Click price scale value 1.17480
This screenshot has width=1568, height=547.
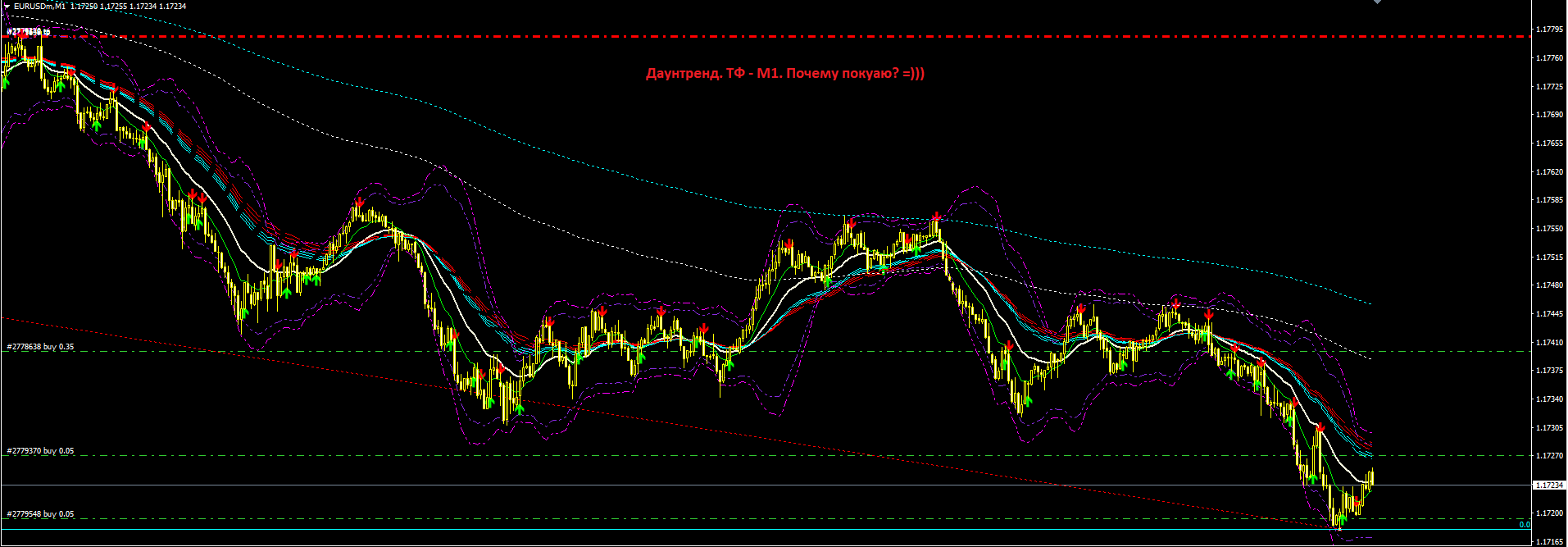click(1548, 285)
